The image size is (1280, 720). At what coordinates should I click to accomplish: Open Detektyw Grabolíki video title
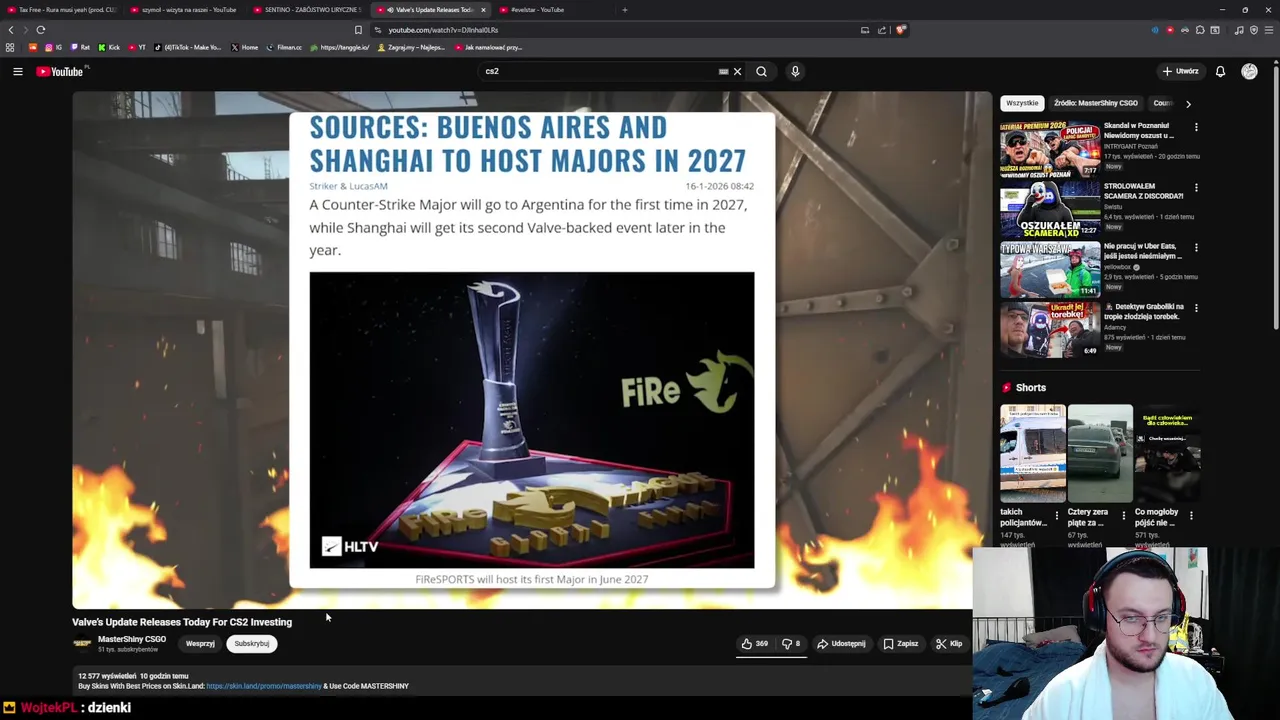(x=1144, y=311)
